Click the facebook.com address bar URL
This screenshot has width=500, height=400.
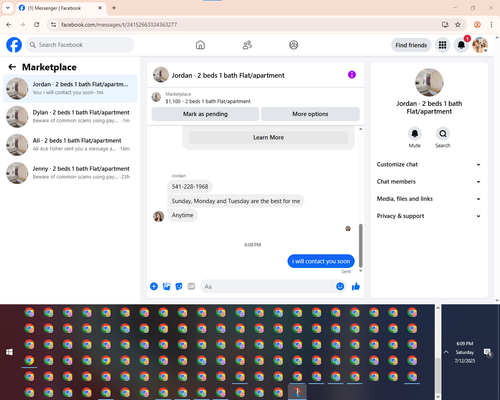(x=119, y=25)
